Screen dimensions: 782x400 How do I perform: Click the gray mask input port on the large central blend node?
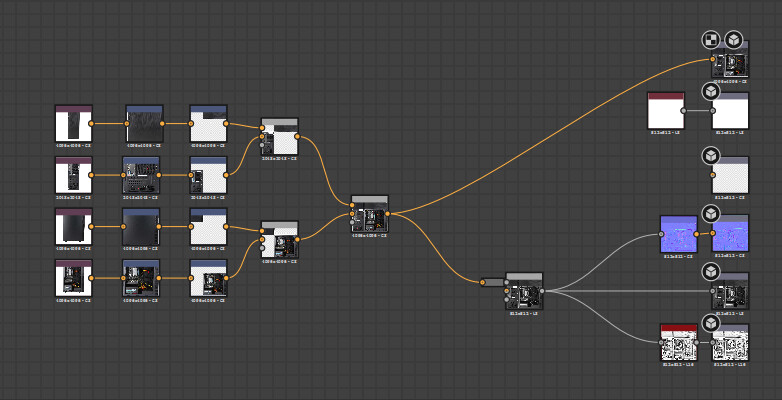pos(352,222)
